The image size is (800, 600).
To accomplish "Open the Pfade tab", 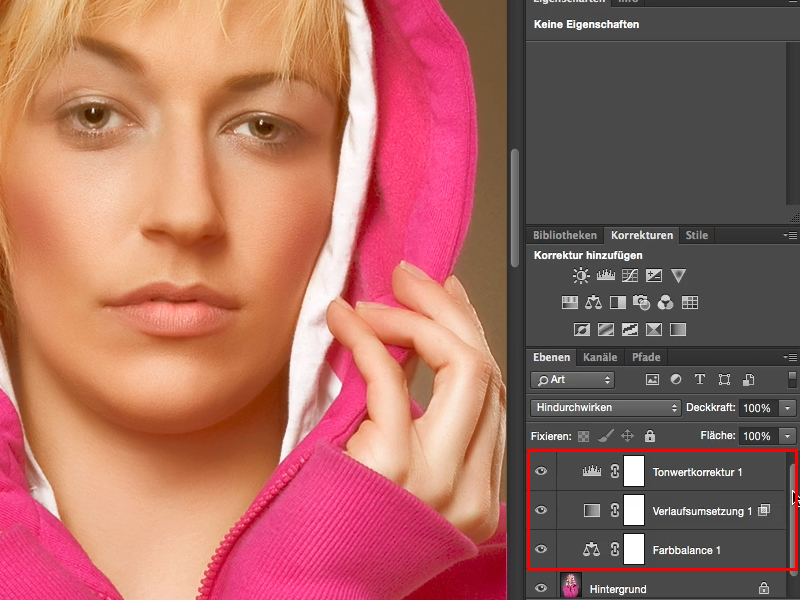I will (646, 357).
